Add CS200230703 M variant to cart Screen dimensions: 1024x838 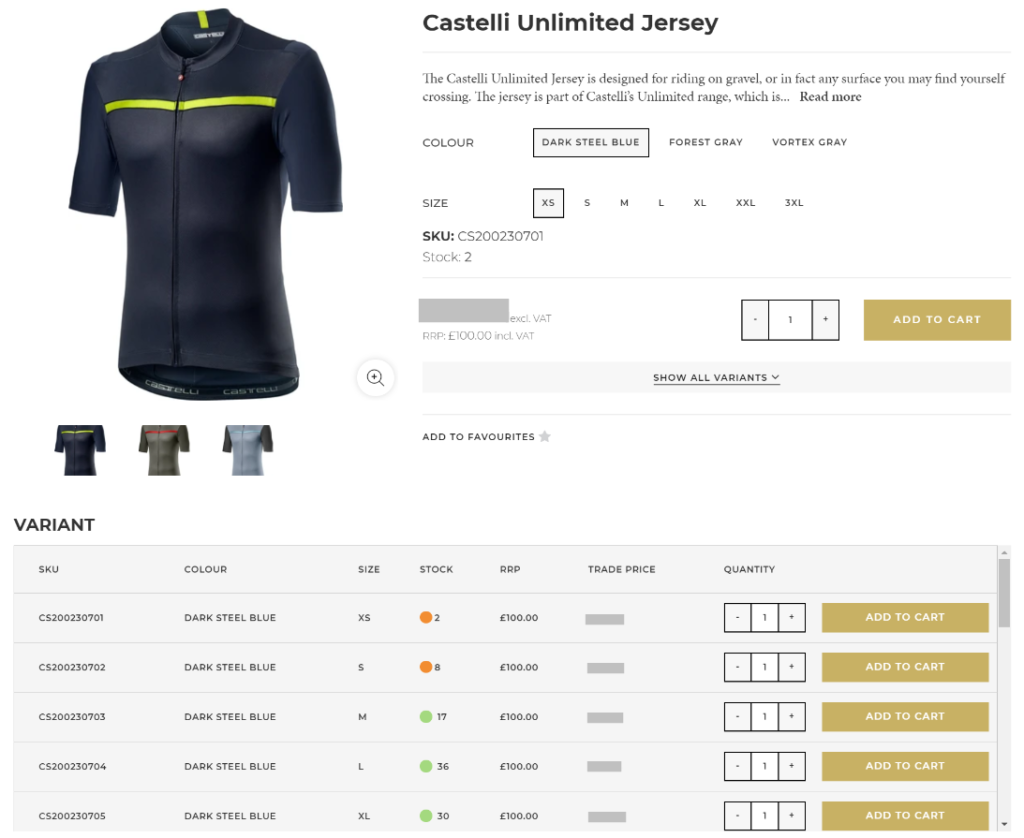pos(904,717)
